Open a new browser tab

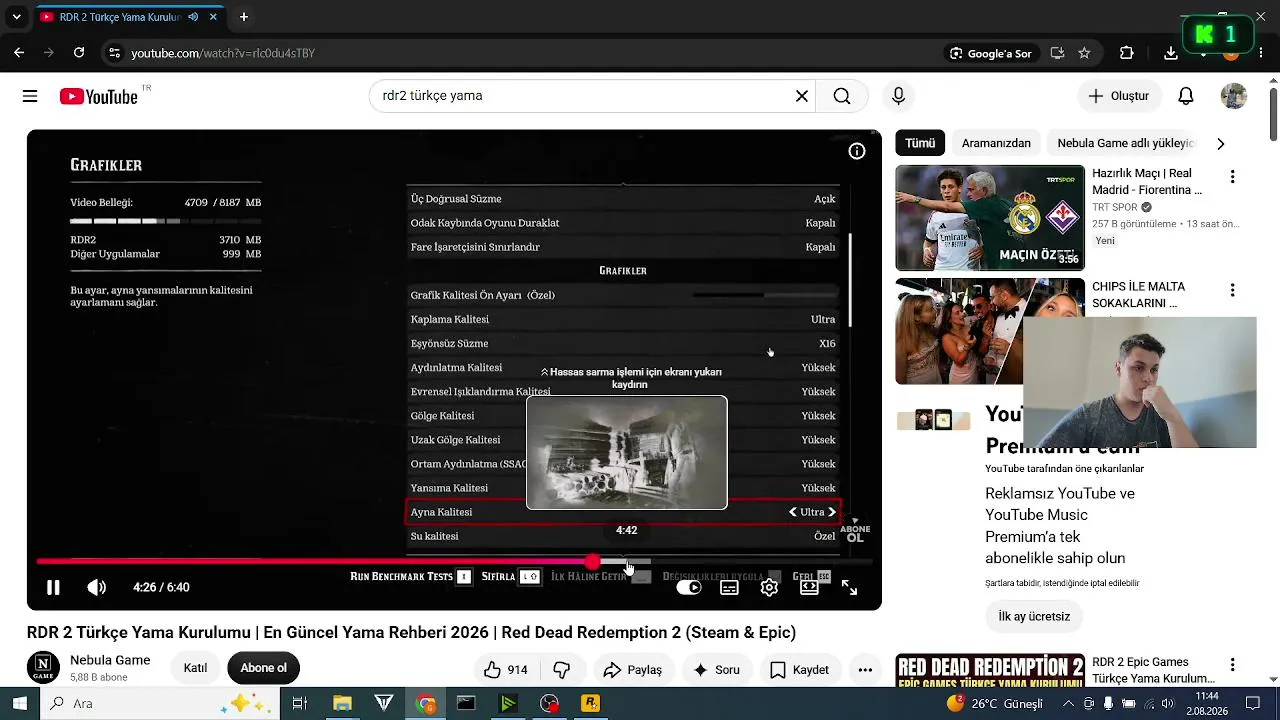[x=244, y=17]
